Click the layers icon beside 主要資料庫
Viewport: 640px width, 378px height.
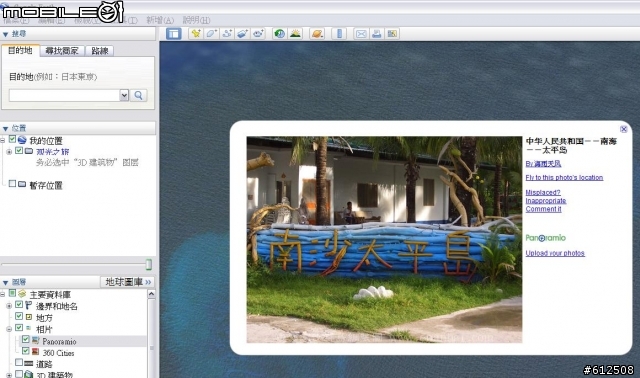coord(22,294)
